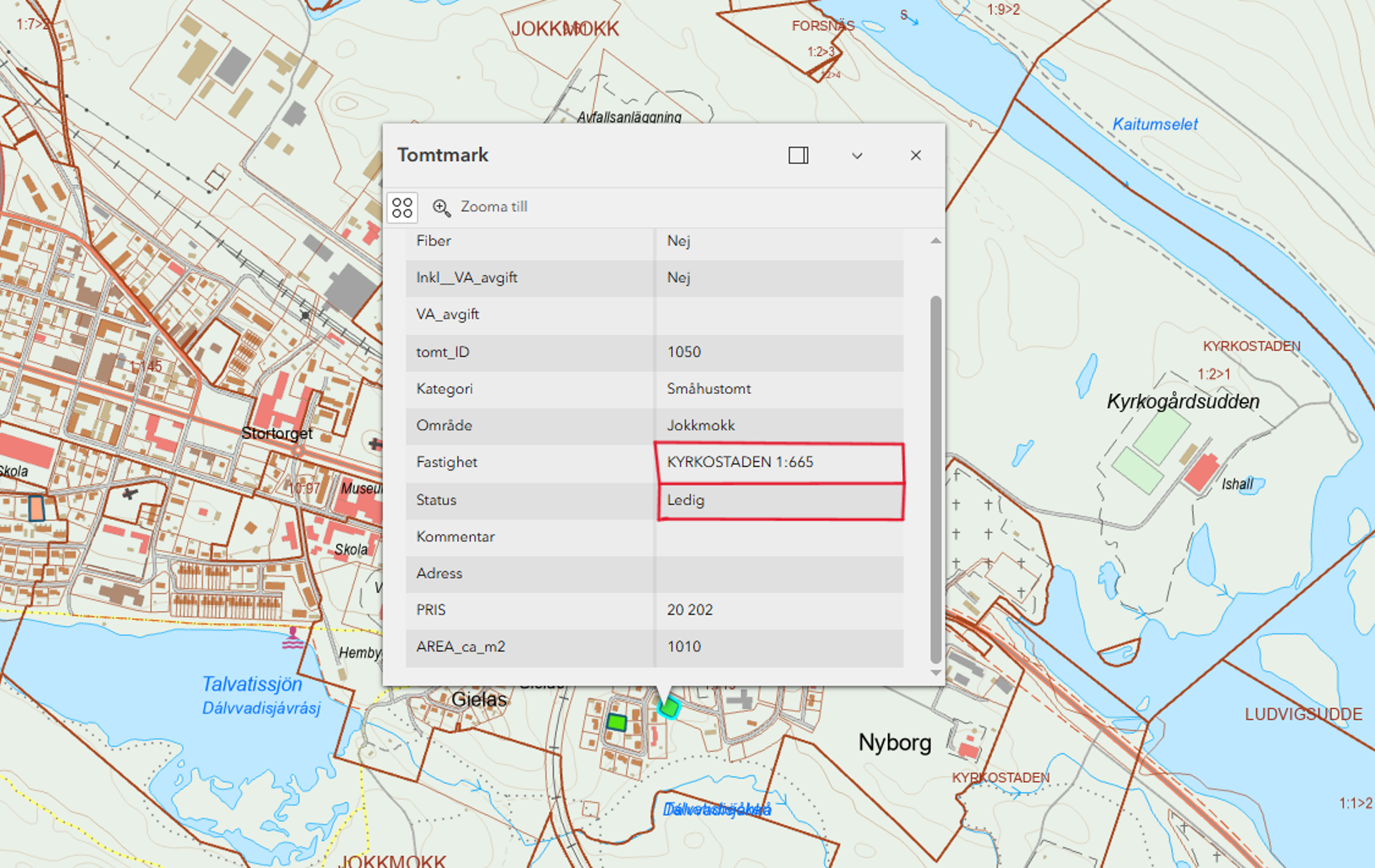The width and height of the screenshot is (1375, 868).
Task: Click the red Ishall building
Action: click(x=1202, y=471)
